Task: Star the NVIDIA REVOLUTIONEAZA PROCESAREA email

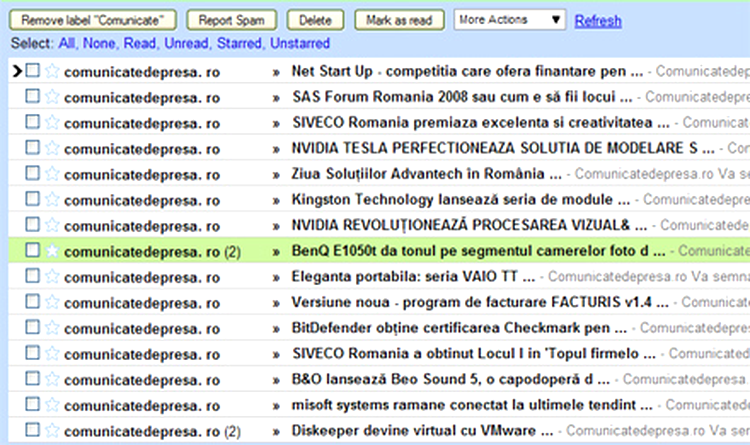Action: [52, 225]
